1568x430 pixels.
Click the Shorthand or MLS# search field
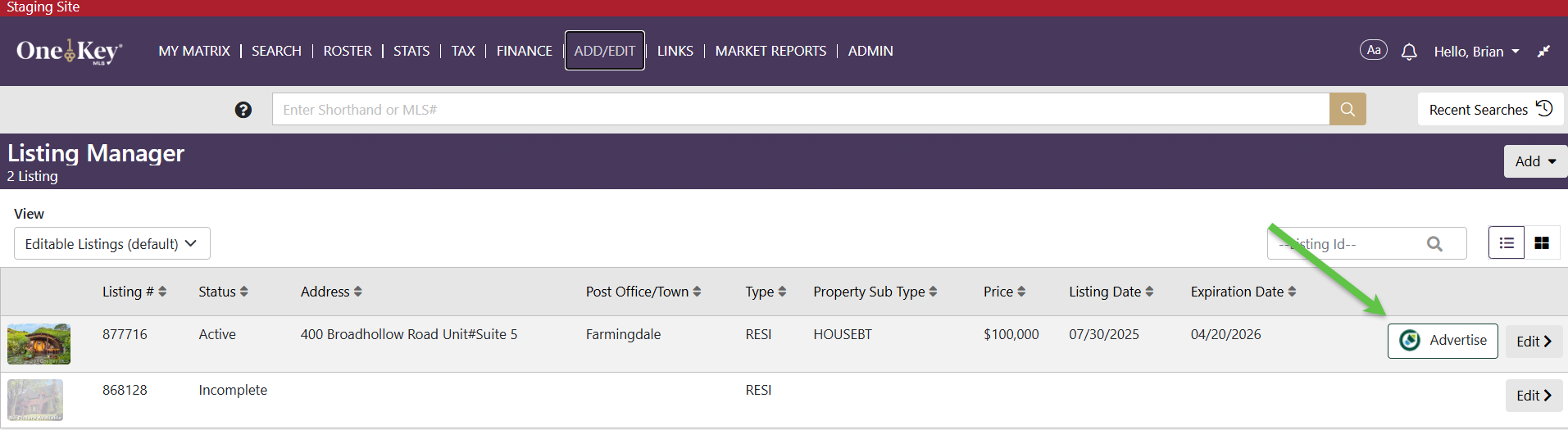pos(800,110)
